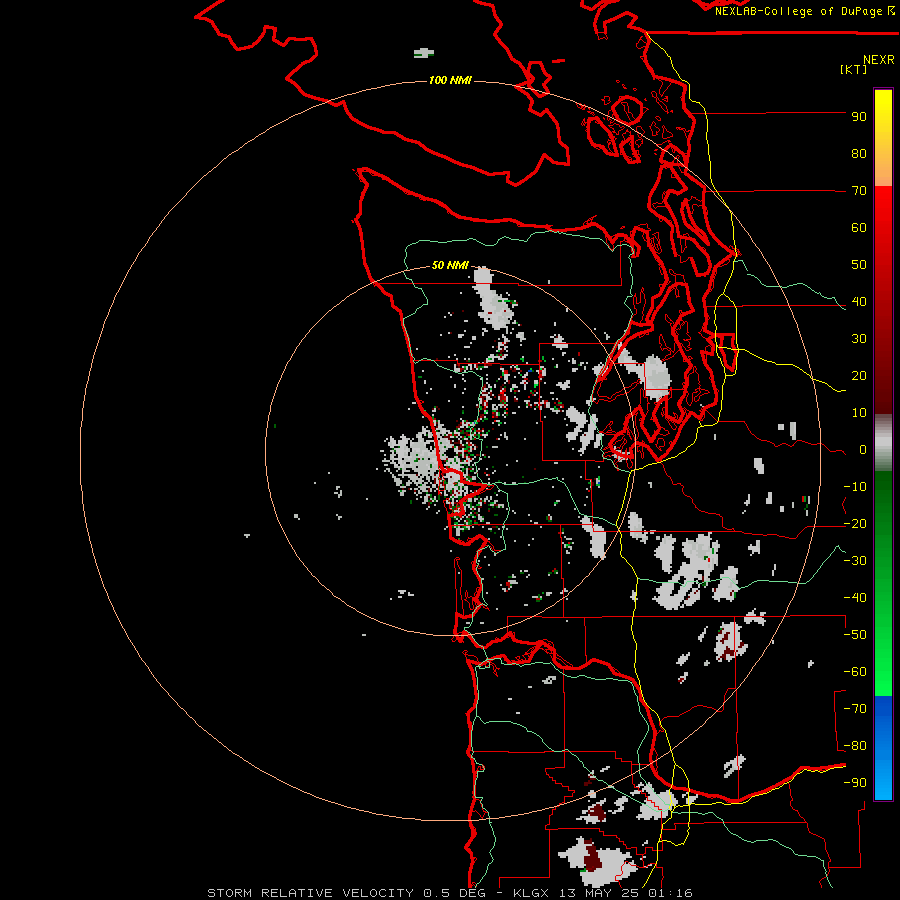Click the 70 knot scale value
This screenshot has width=900, height=900.
(x=859, y=191)
